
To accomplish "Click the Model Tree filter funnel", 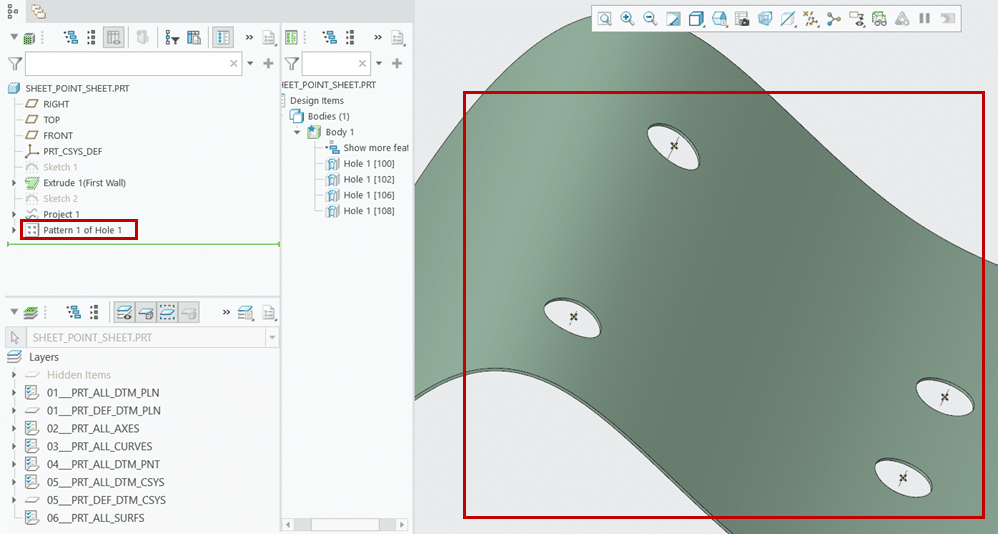I will pos(15,64).
